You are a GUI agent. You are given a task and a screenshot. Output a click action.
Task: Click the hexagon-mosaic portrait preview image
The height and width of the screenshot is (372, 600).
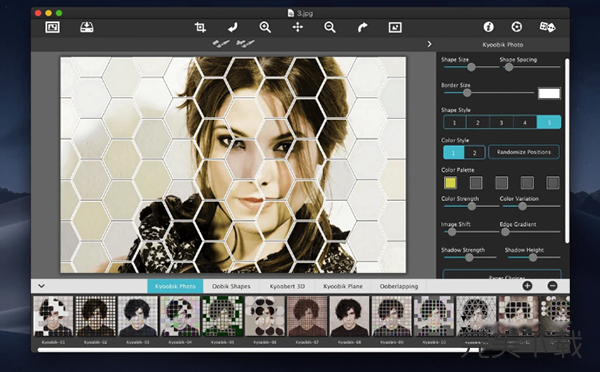click(x=233, y=165)
